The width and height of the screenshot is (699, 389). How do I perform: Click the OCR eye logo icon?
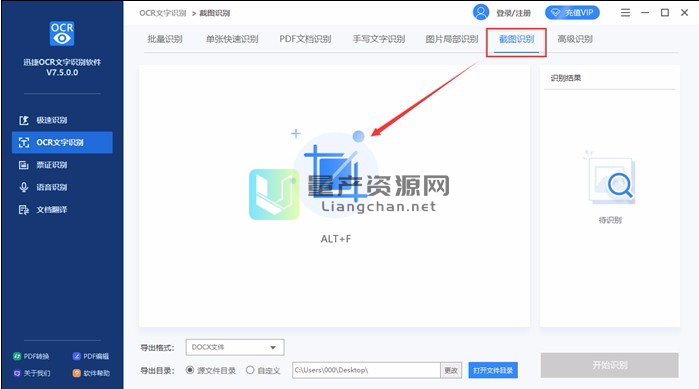click(62, 33)
